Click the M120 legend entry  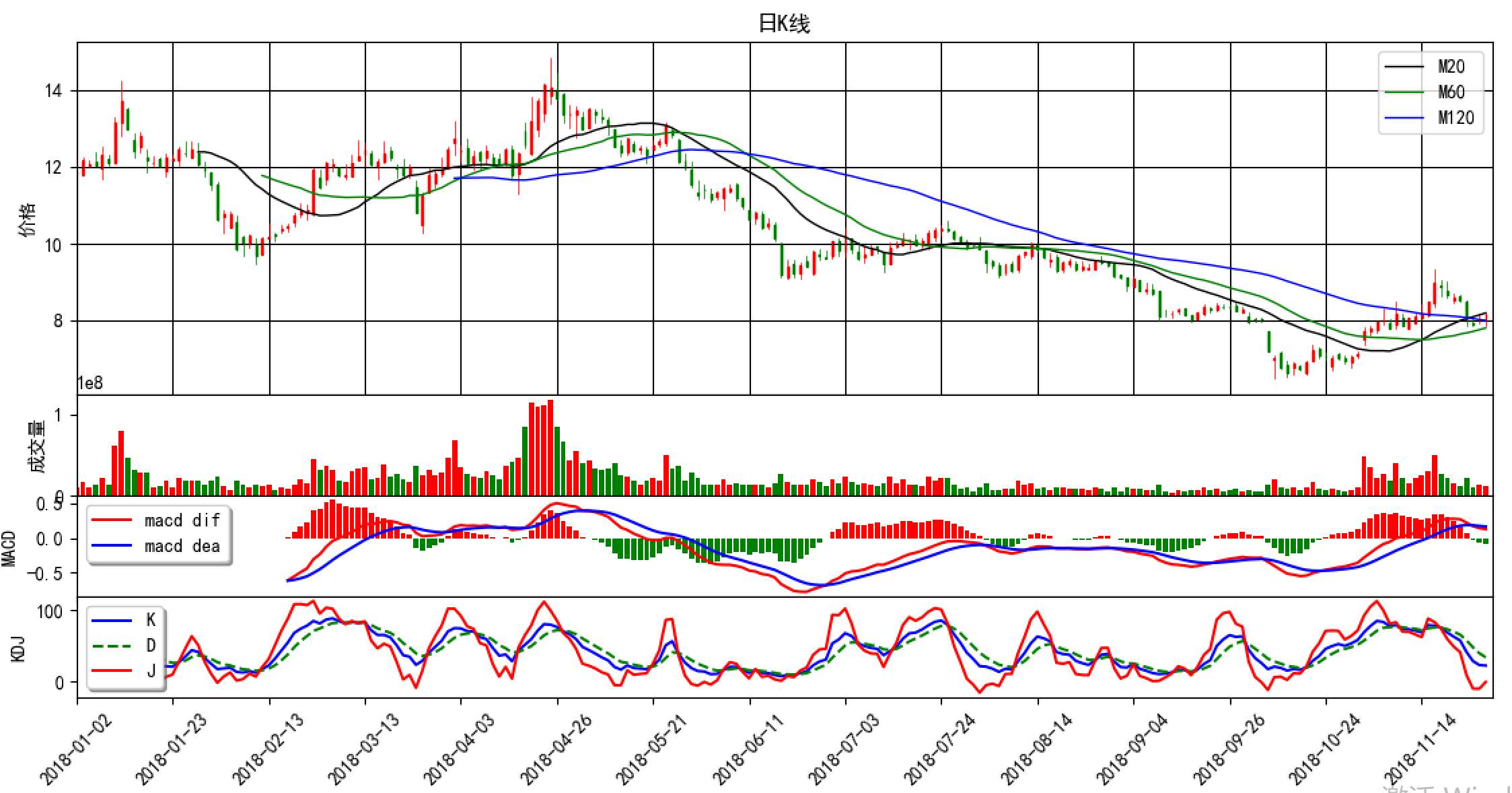click(x=1455, y=118)
